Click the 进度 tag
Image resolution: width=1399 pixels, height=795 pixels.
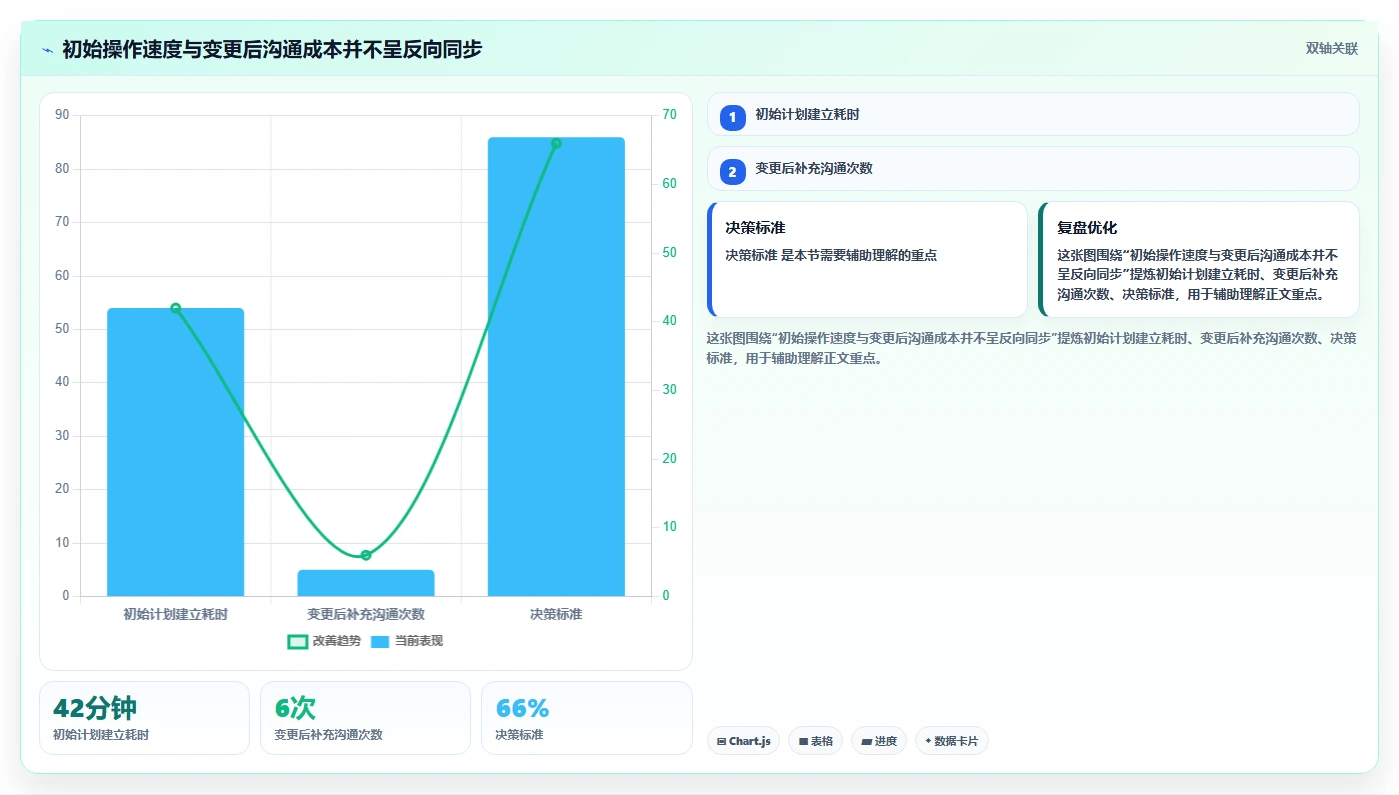coord(878,741)
